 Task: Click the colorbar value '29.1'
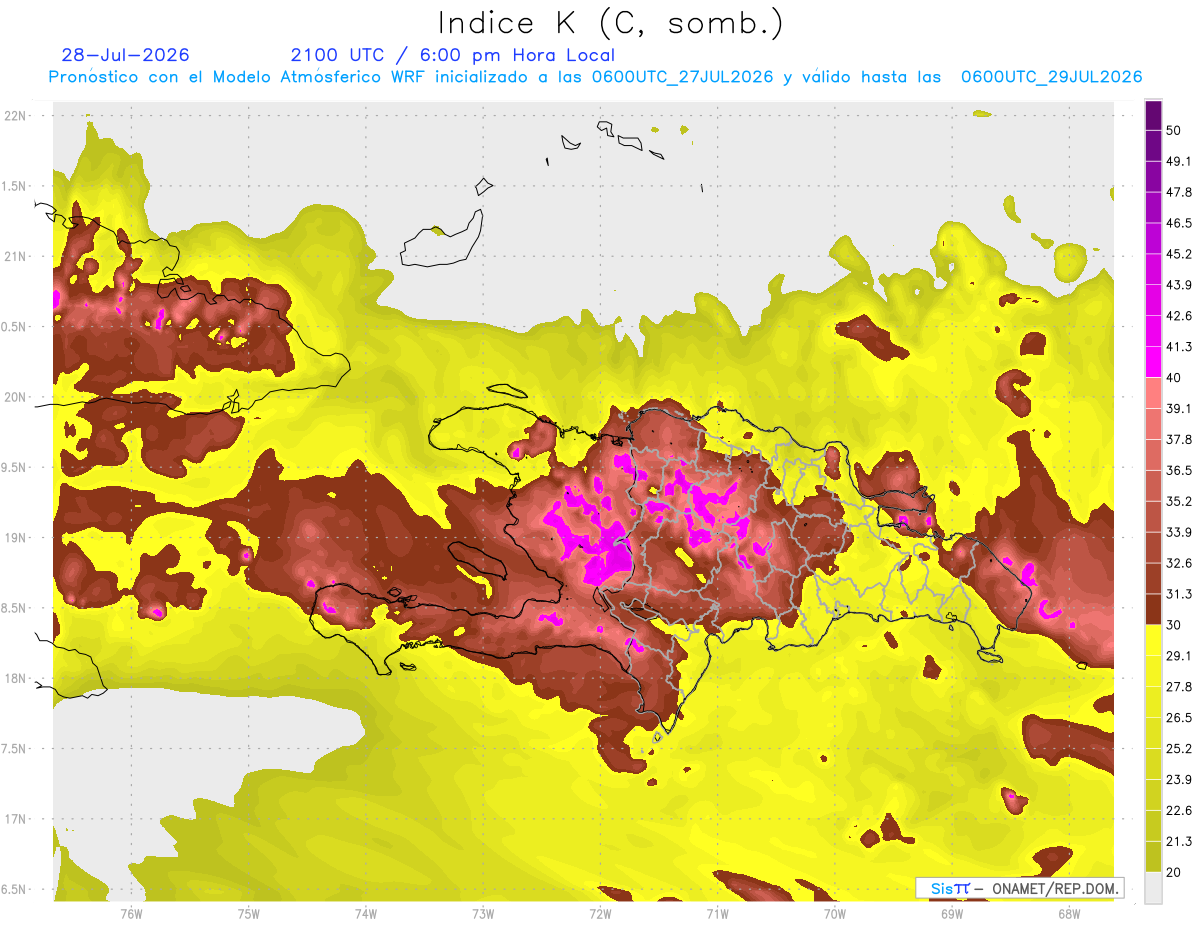pyautogui.click(x=1179, y=656)
